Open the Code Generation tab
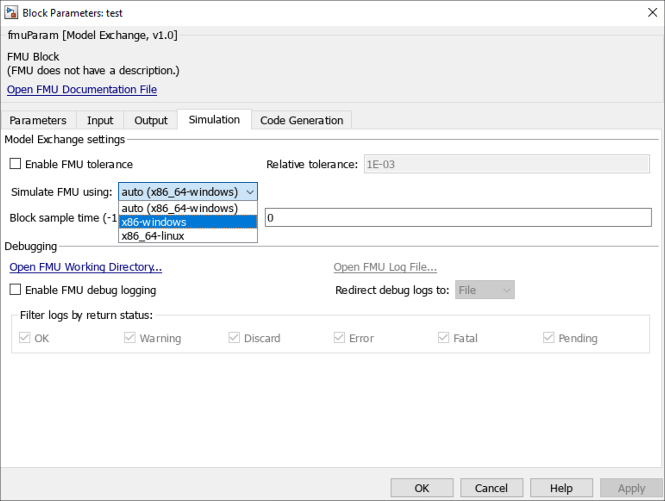This screenshot has width=665, height=501. pyautogui.click(x=302, y=120)
